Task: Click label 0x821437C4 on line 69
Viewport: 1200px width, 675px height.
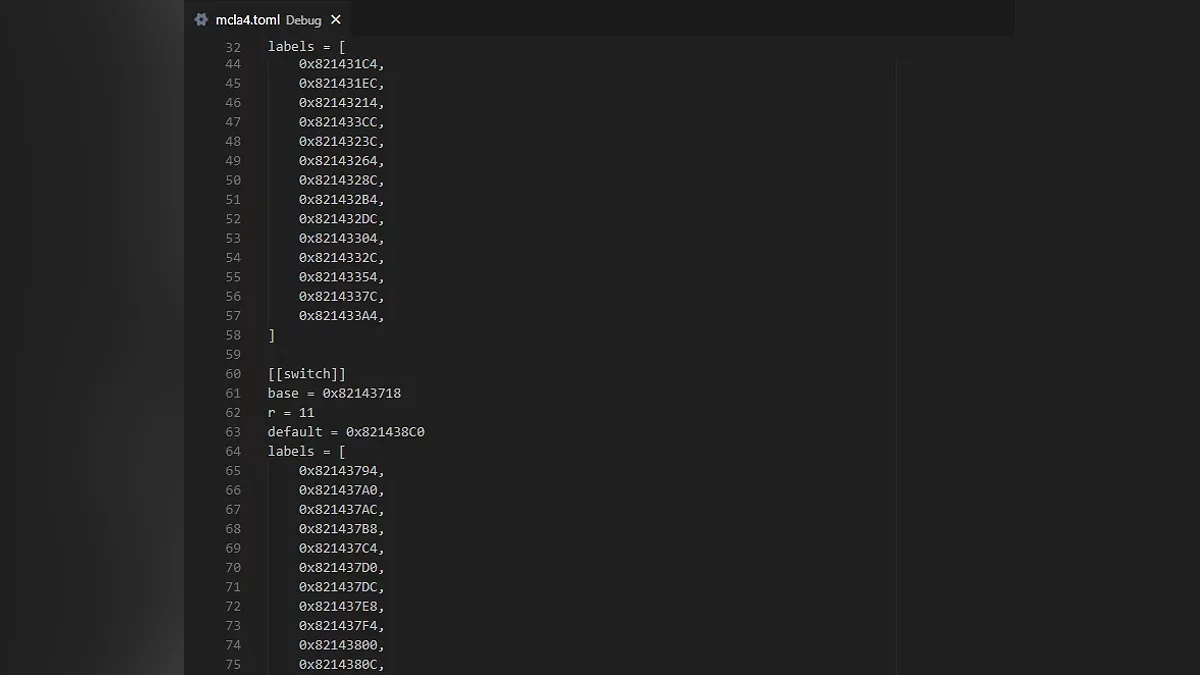Action: pos(338,548)
